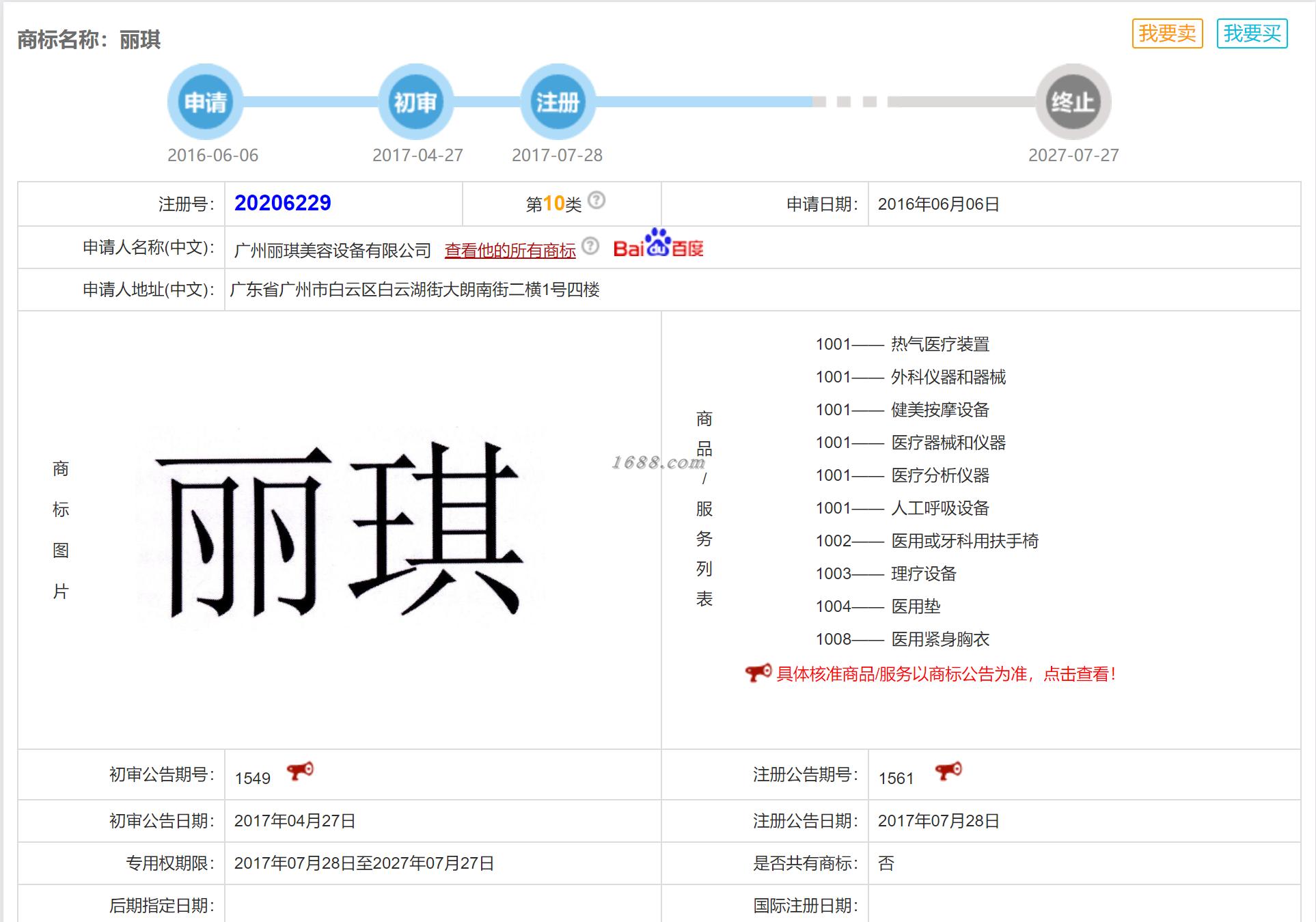Click the 申请 timeline circle

coord(205,102)
